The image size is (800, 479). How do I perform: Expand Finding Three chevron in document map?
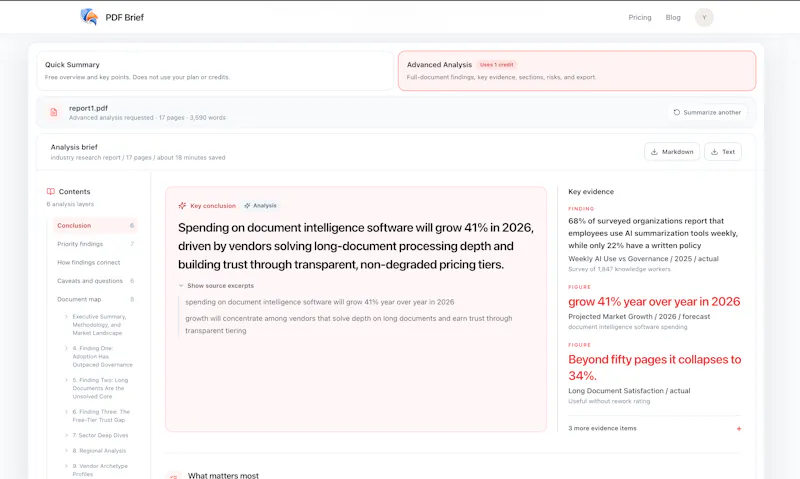[x=66, y=412]
